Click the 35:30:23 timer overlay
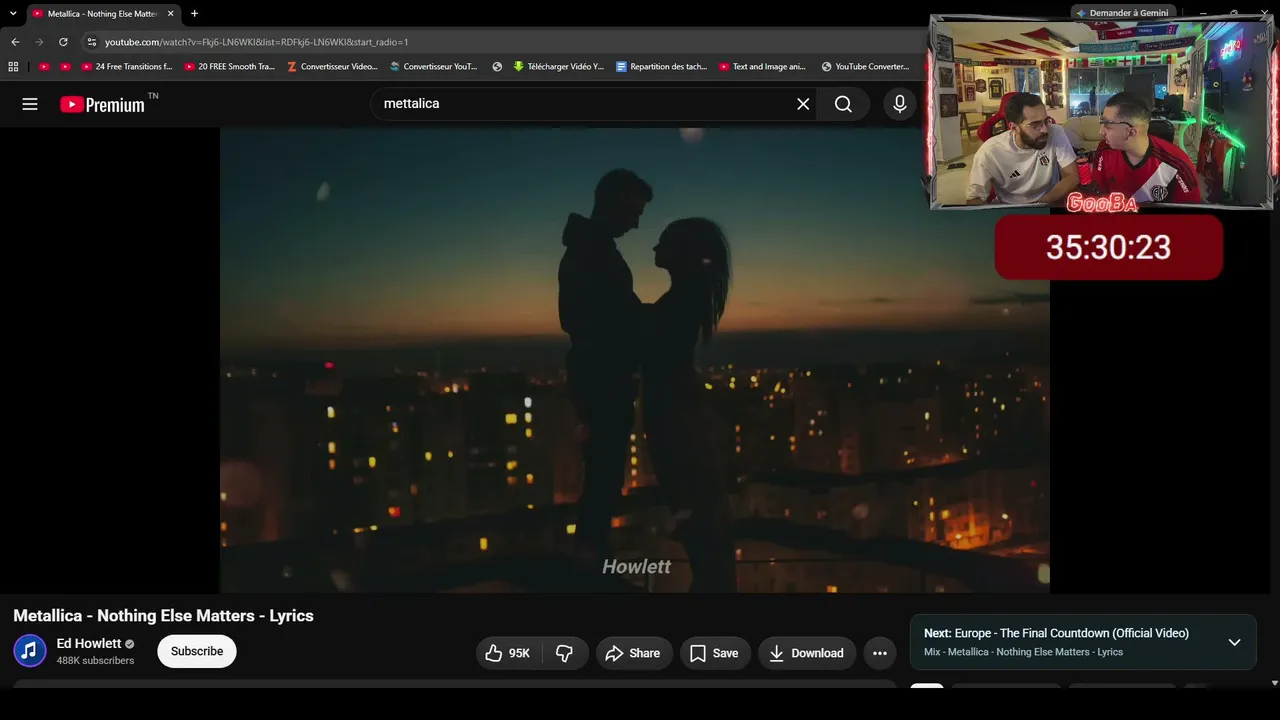The height and width of the screenshot is (720, 1280). 1108,247
